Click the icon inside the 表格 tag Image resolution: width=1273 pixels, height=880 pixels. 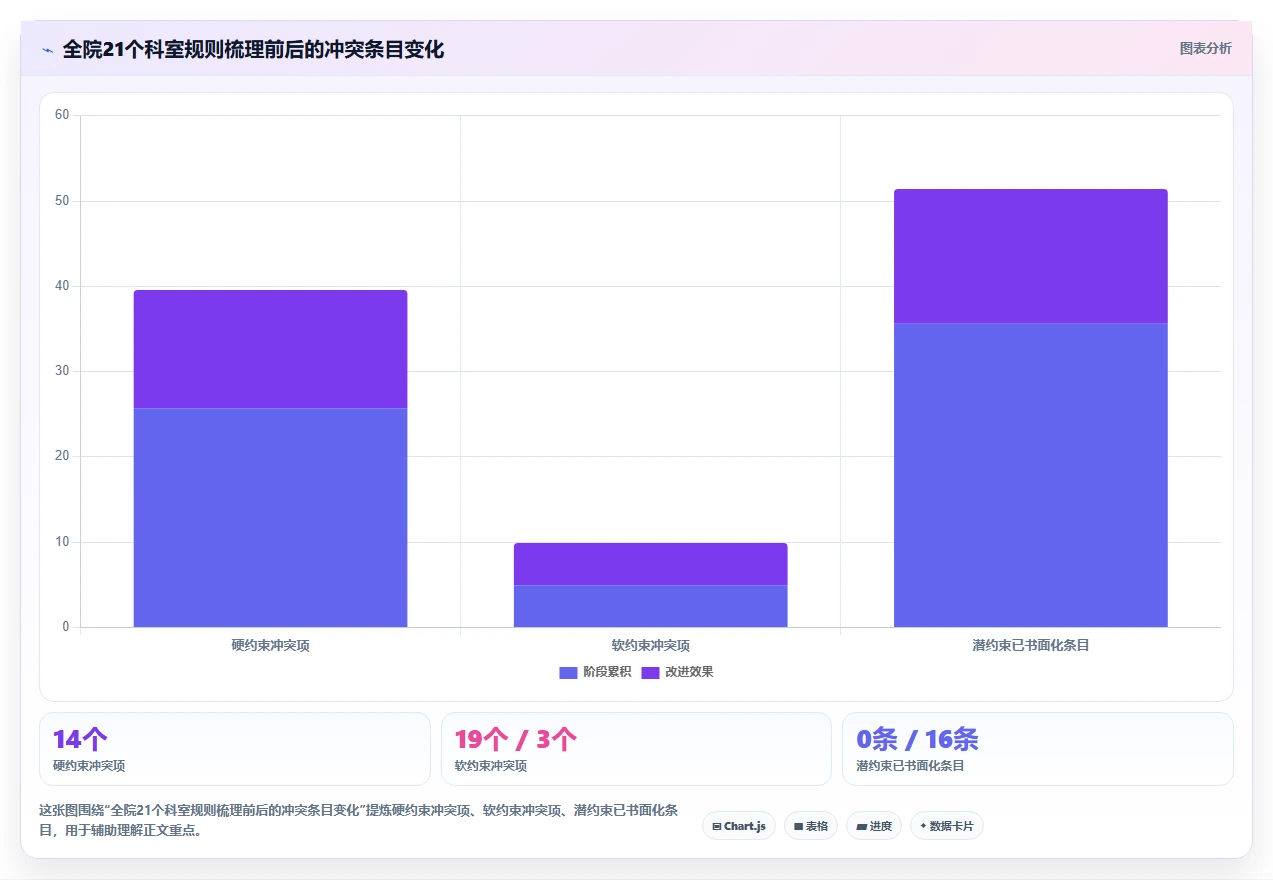click(x=798, y=827)
